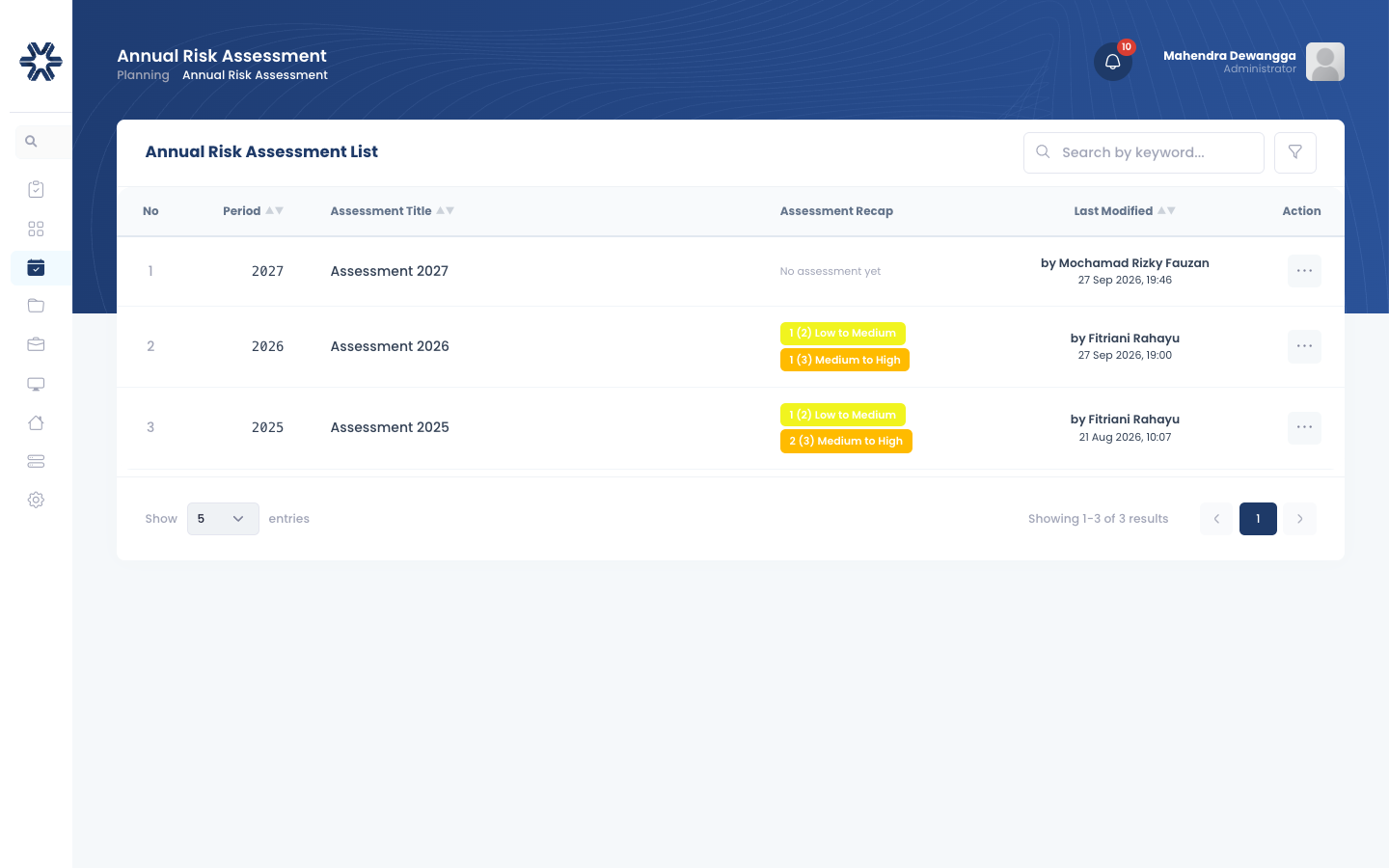
Task: Click Low to Medium badge for 2025
Action: click(843, 415)
